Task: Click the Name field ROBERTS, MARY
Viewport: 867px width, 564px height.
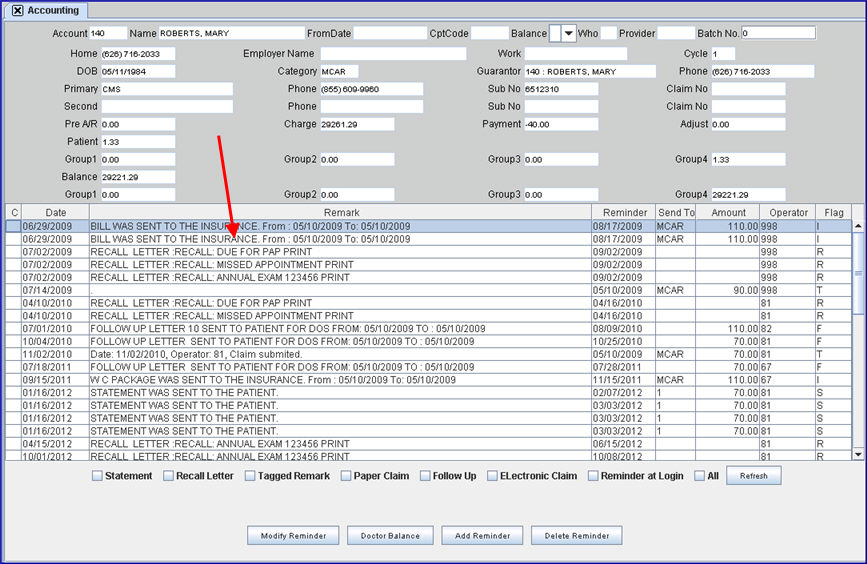Action: click(232, 33)
